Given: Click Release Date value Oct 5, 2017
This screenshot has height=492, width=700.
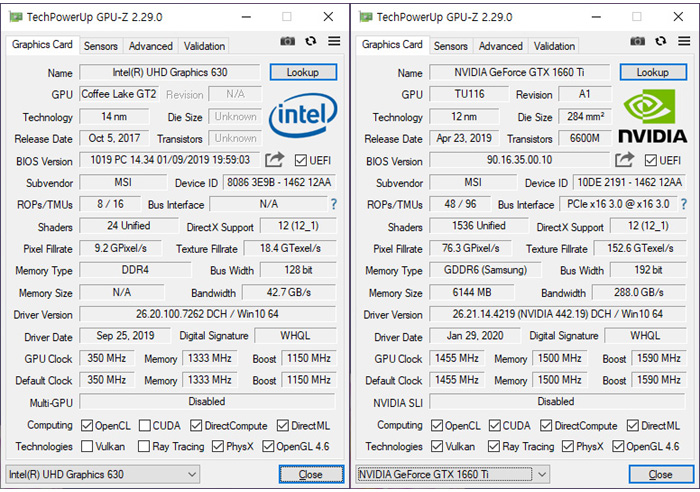Looking at the screenshot, I should pyautogui.click(x=114, y=138).
